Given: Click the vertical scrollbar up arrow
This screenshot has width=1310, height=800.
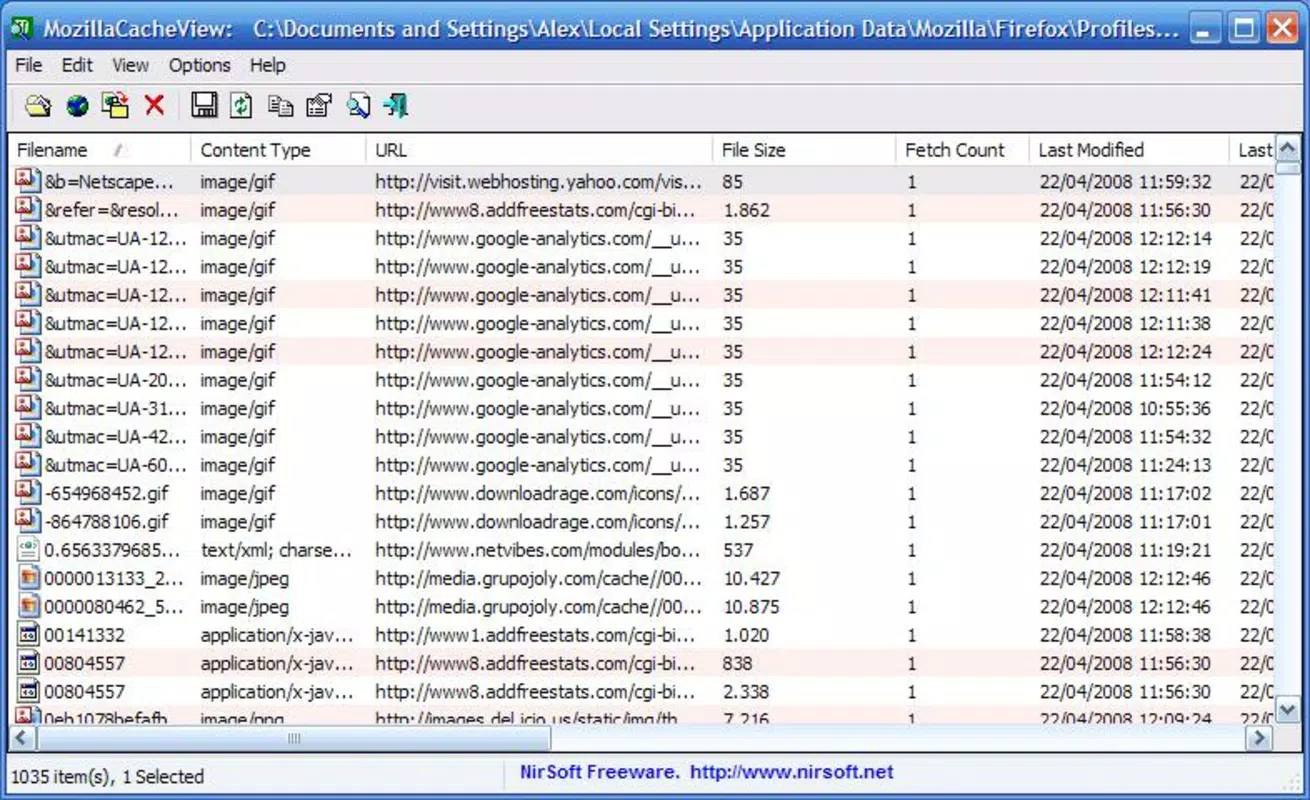Looking at the screenshot, I should [1288, 150].
